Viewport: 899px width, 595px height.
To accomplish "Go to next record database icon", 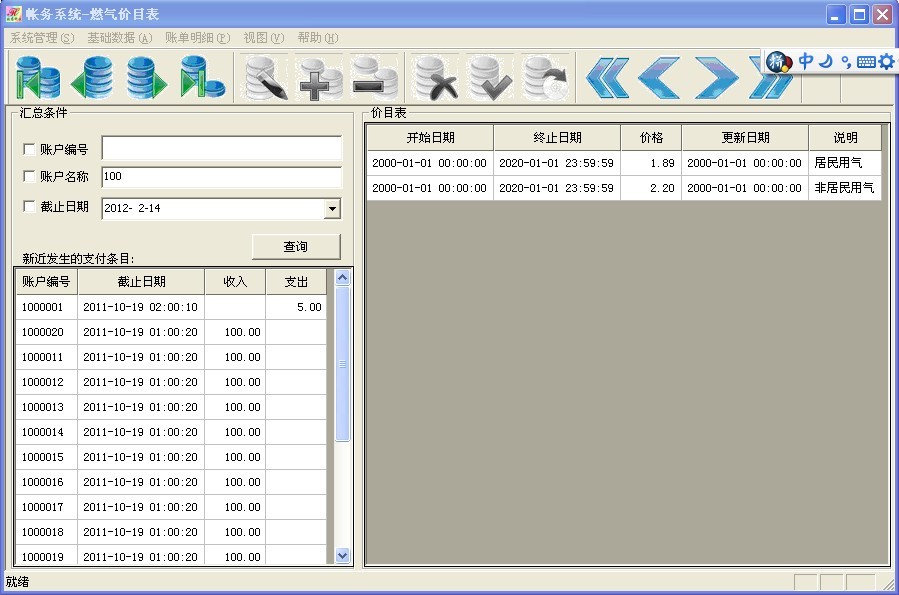I will click(147, 77).
